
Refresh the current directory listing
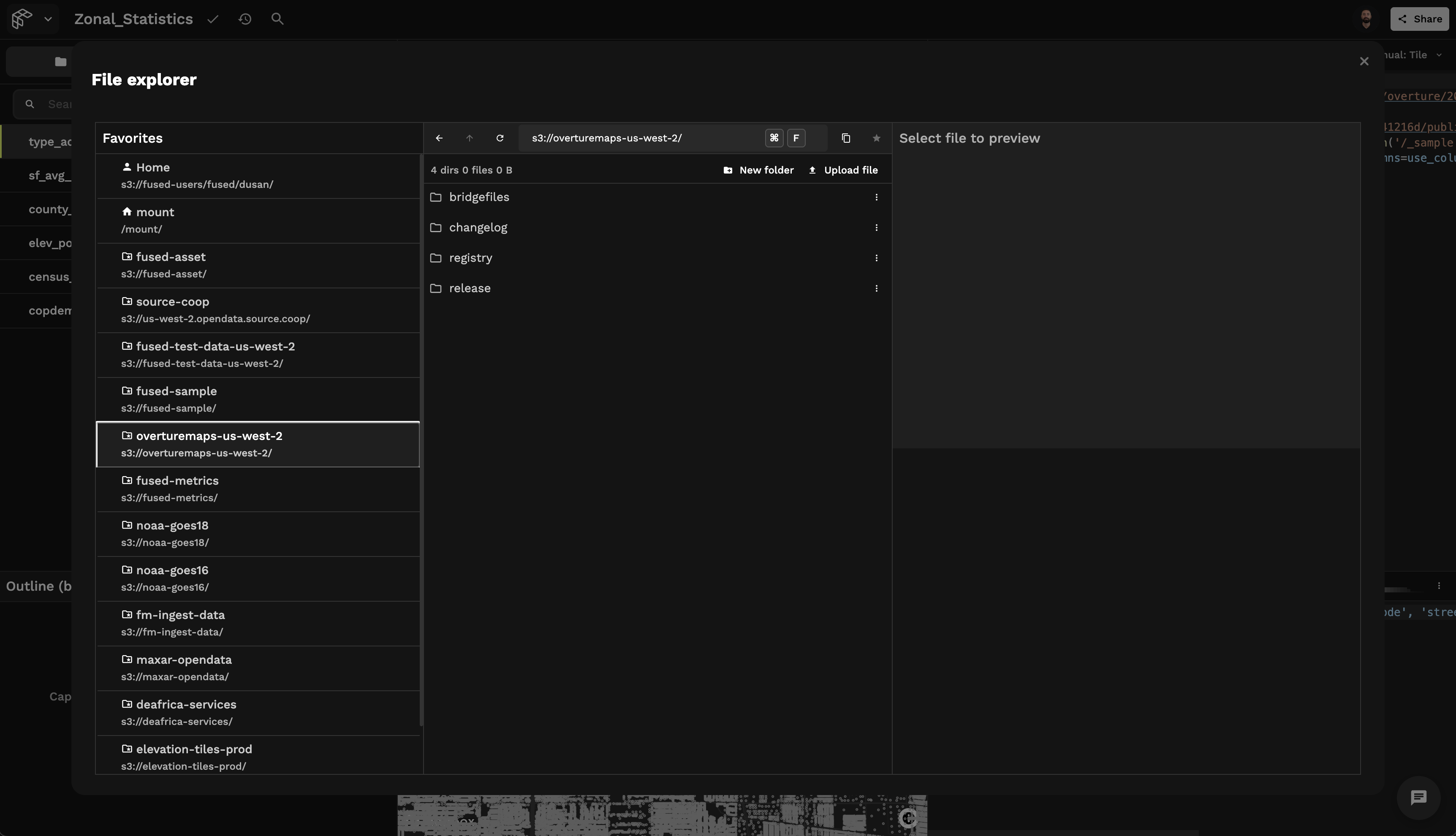pos(499,138)
